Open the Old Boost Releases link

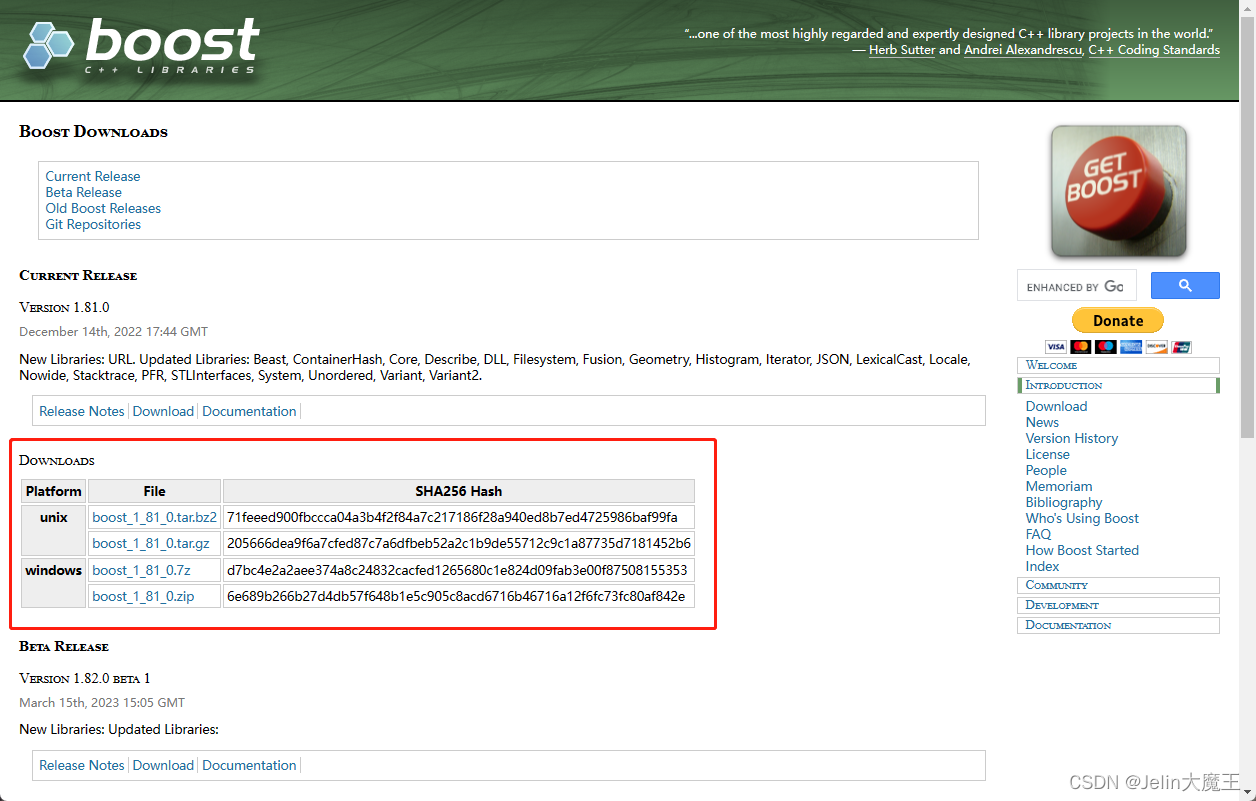tap(103, 208)
